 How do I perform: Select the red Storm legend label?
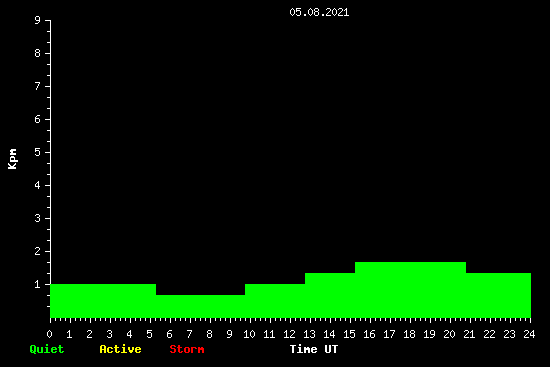187,349
